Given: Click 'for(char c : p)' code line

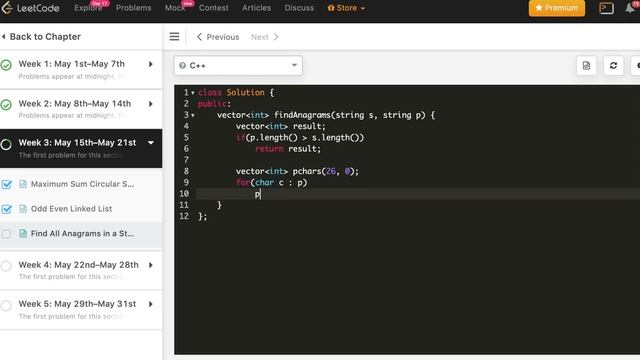Looking at the screenshot, I should point(271,182).
